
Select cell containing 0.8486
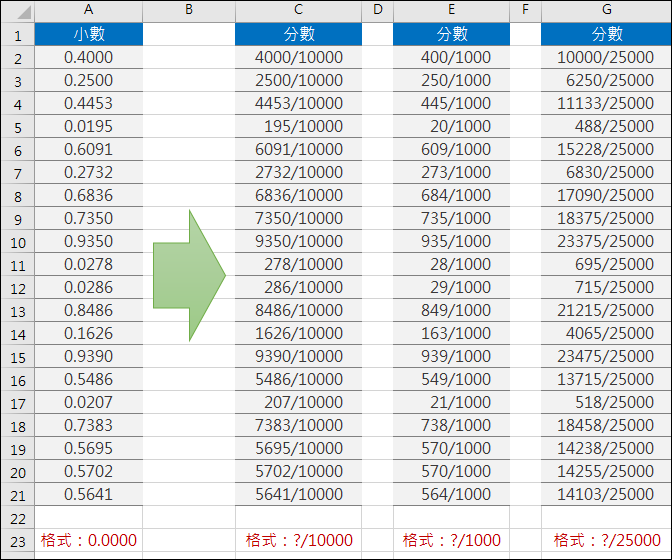tap(89, 310)
